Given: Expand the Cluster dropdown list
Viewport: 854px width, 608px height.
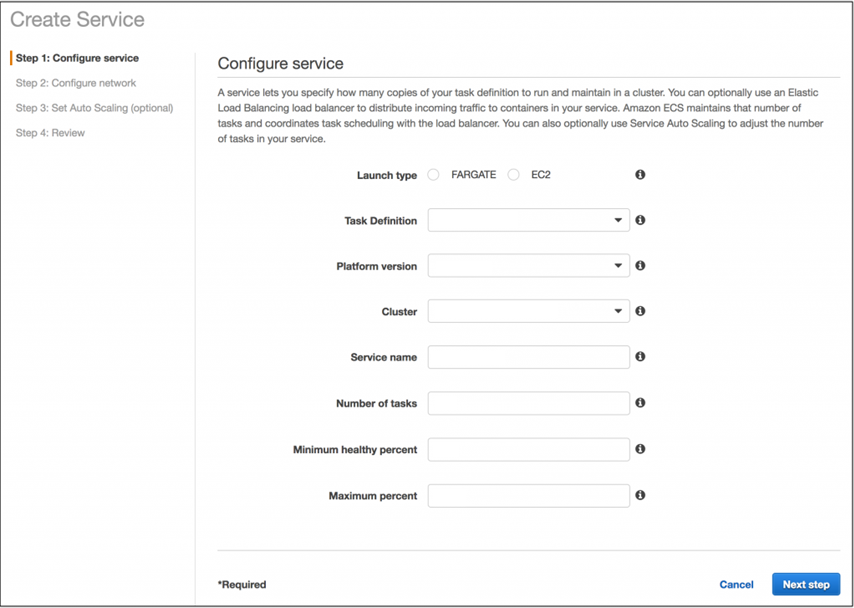Looking at the screenshot, I should coord(528,311).
